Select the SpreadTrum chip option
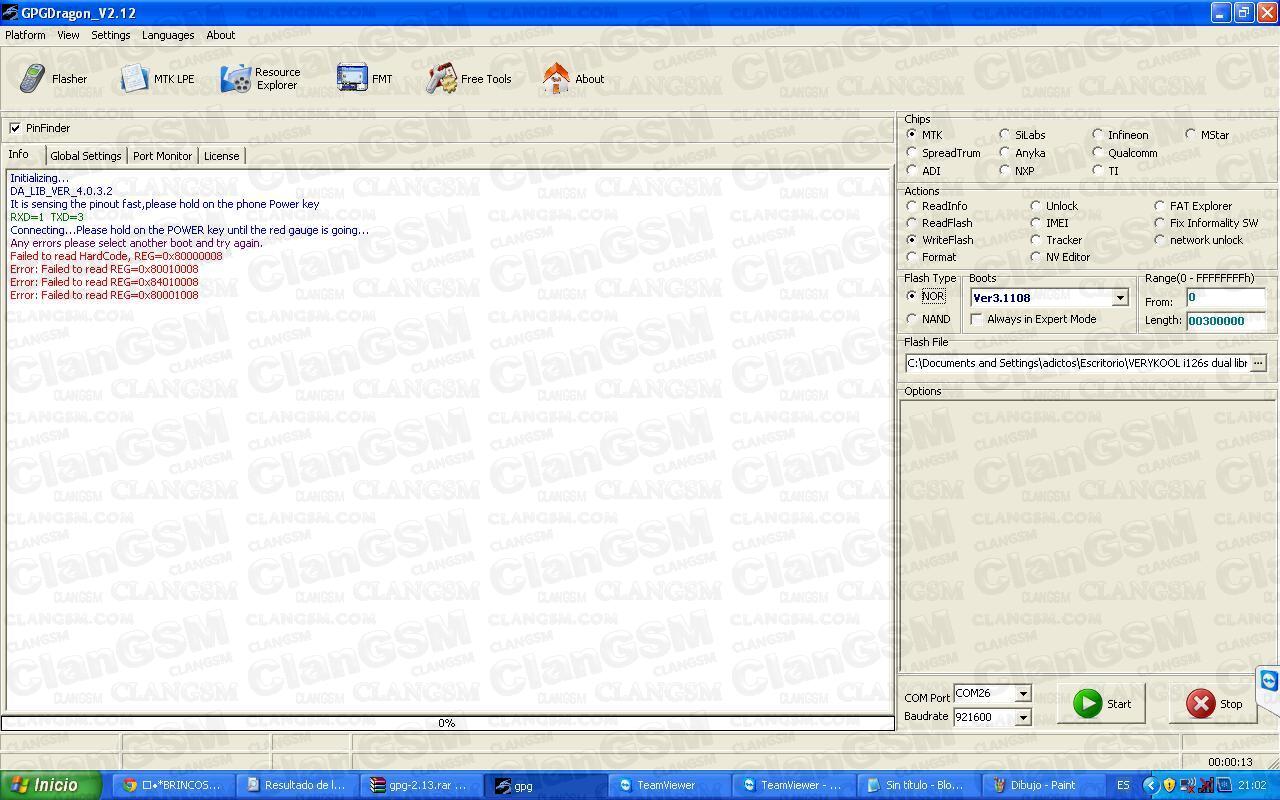Viewport: 1280px width, 800px height. point(911,153)
